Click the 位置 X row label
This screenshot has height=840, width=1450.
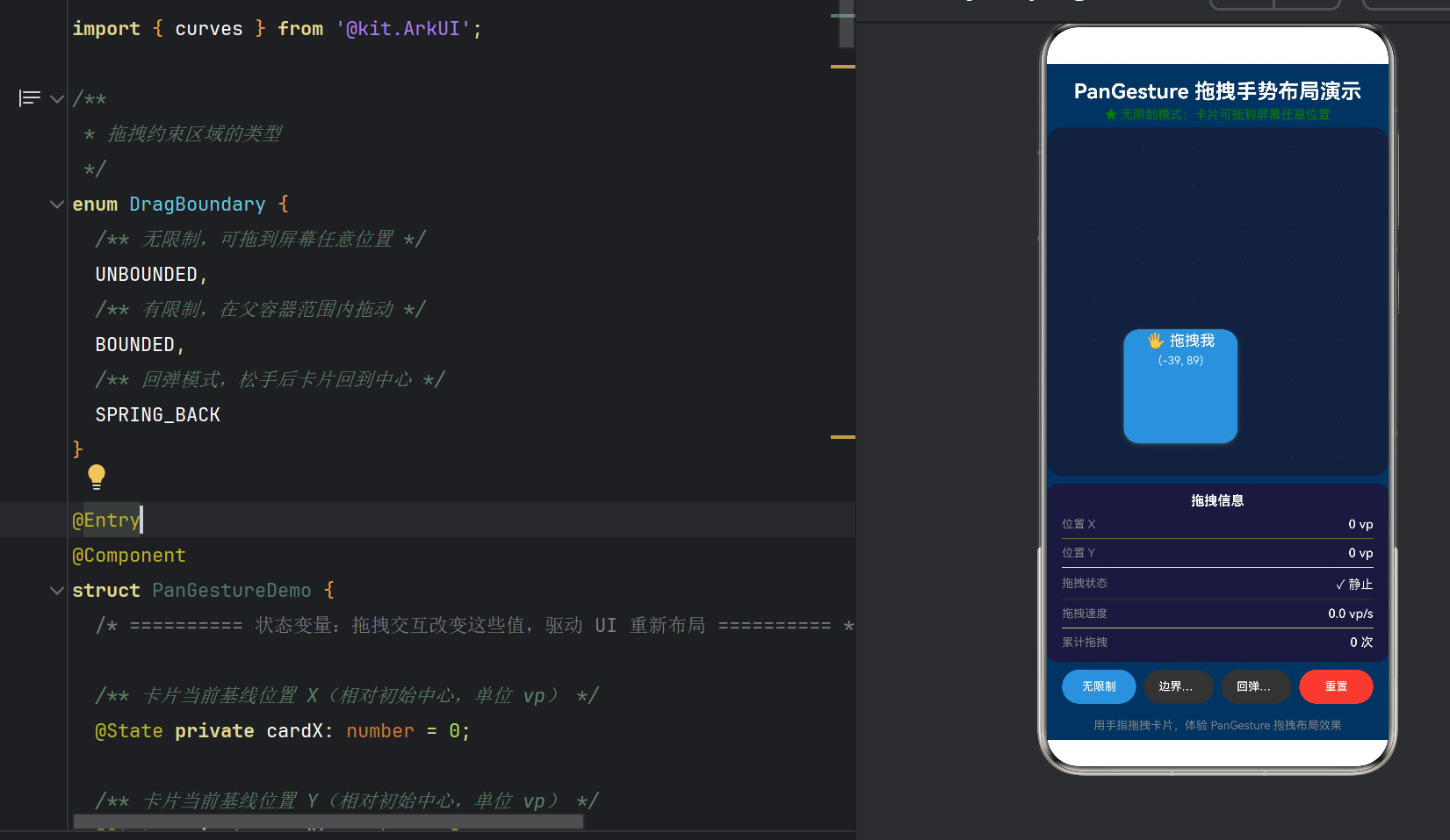tap(1078, 524)
